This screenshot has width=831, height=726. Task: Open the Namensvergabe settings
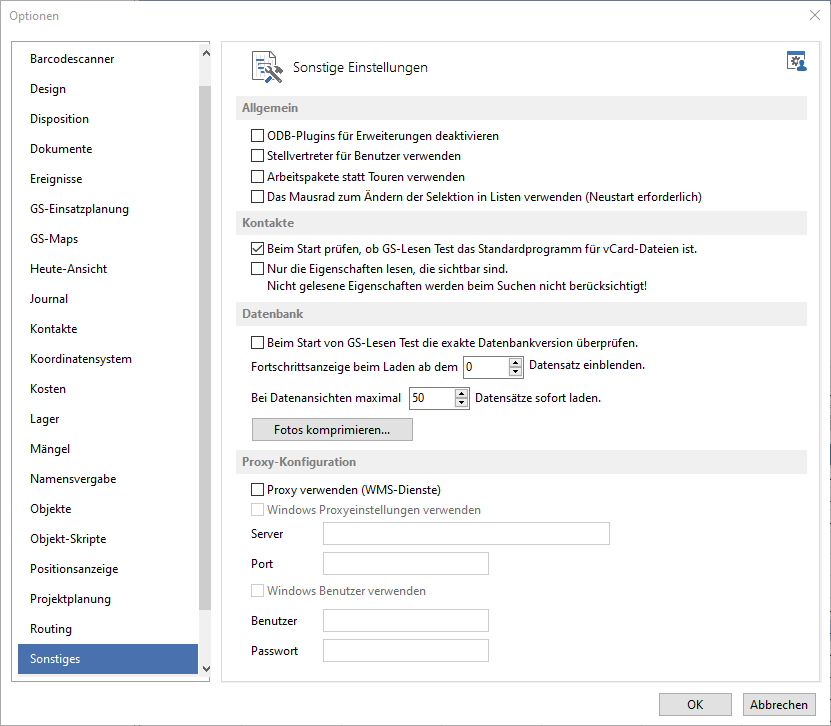click(x=108, y=479)
